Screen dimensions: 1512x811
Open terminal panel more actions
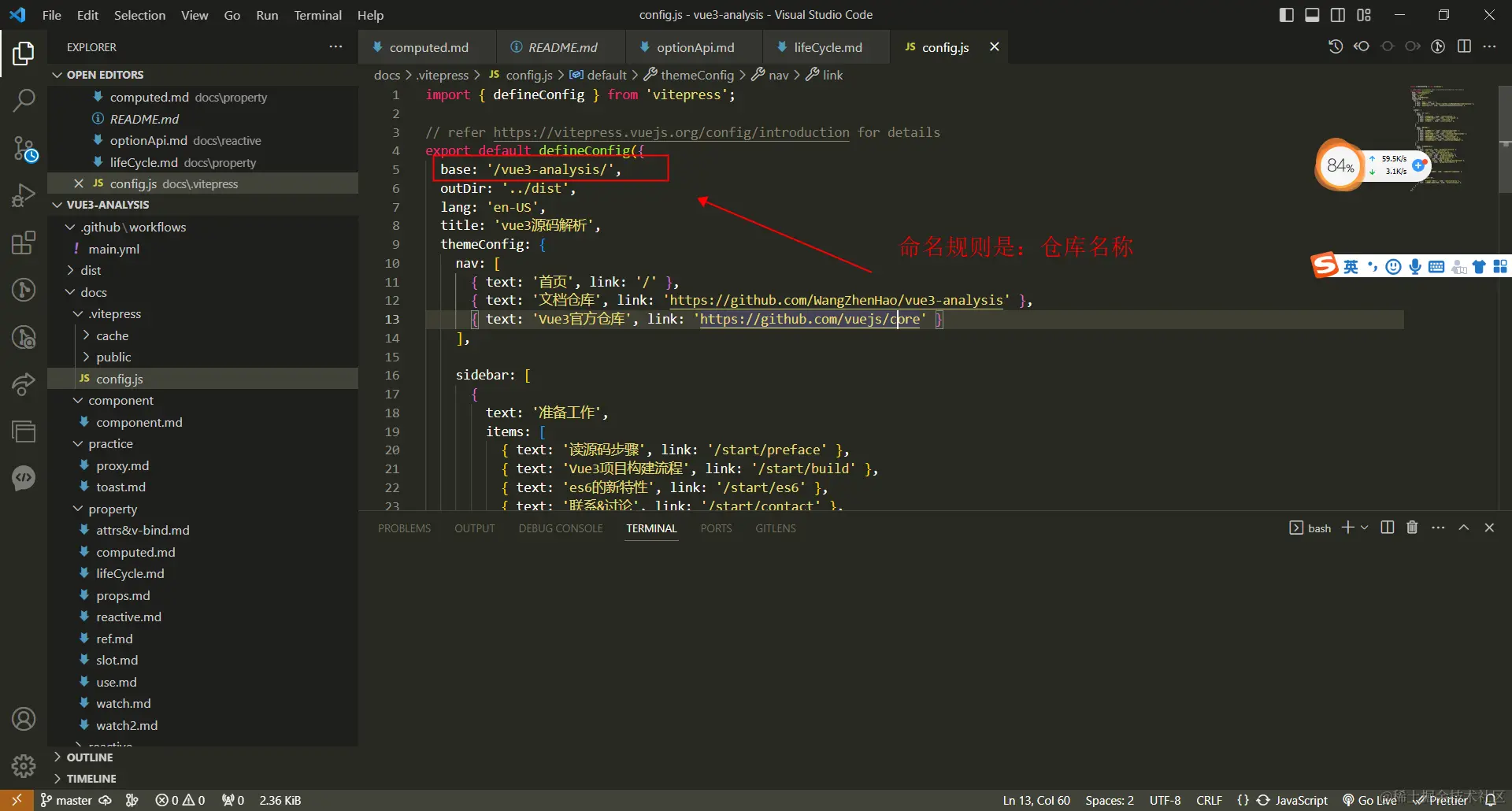(1438, 528)
